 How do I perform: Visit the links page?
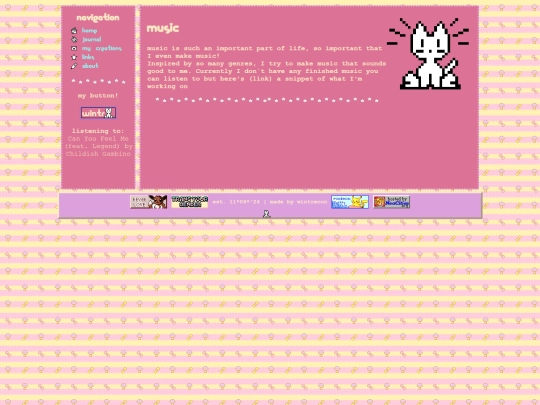pos(88,57)
